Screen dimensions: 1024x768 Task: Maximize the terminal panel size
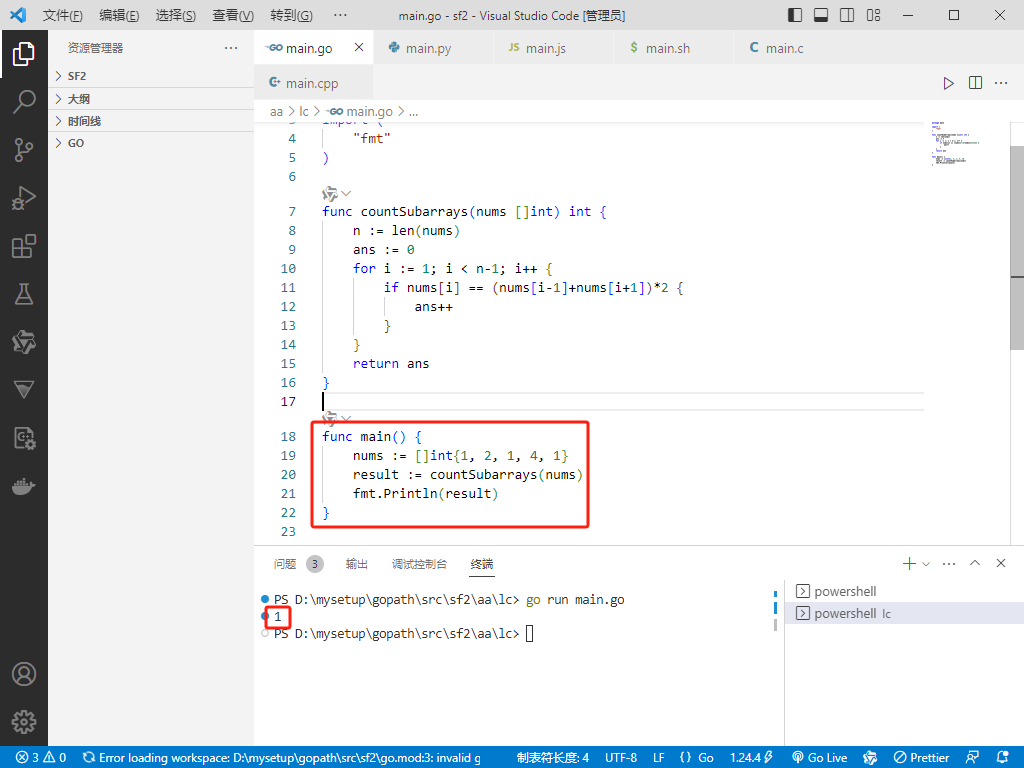tap(975, 563)
